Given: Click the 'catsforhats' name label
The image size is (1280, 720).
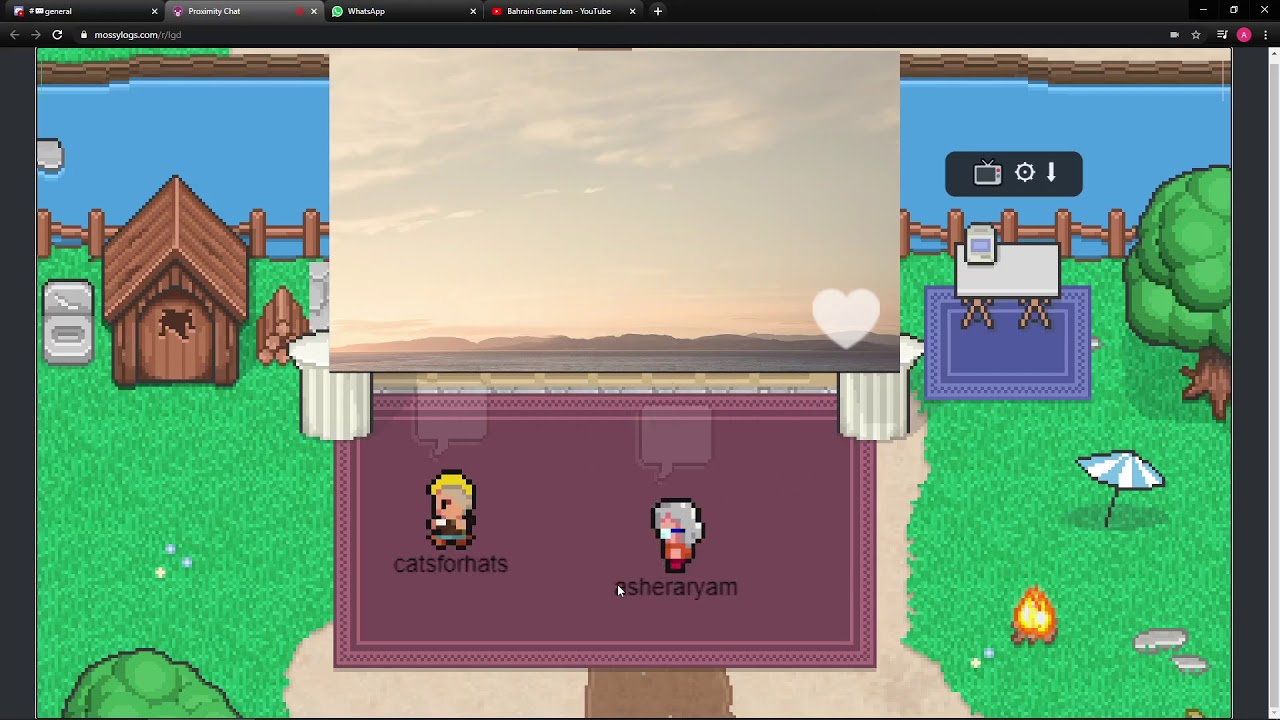Looking at the screenshot, I should (451, 564).
